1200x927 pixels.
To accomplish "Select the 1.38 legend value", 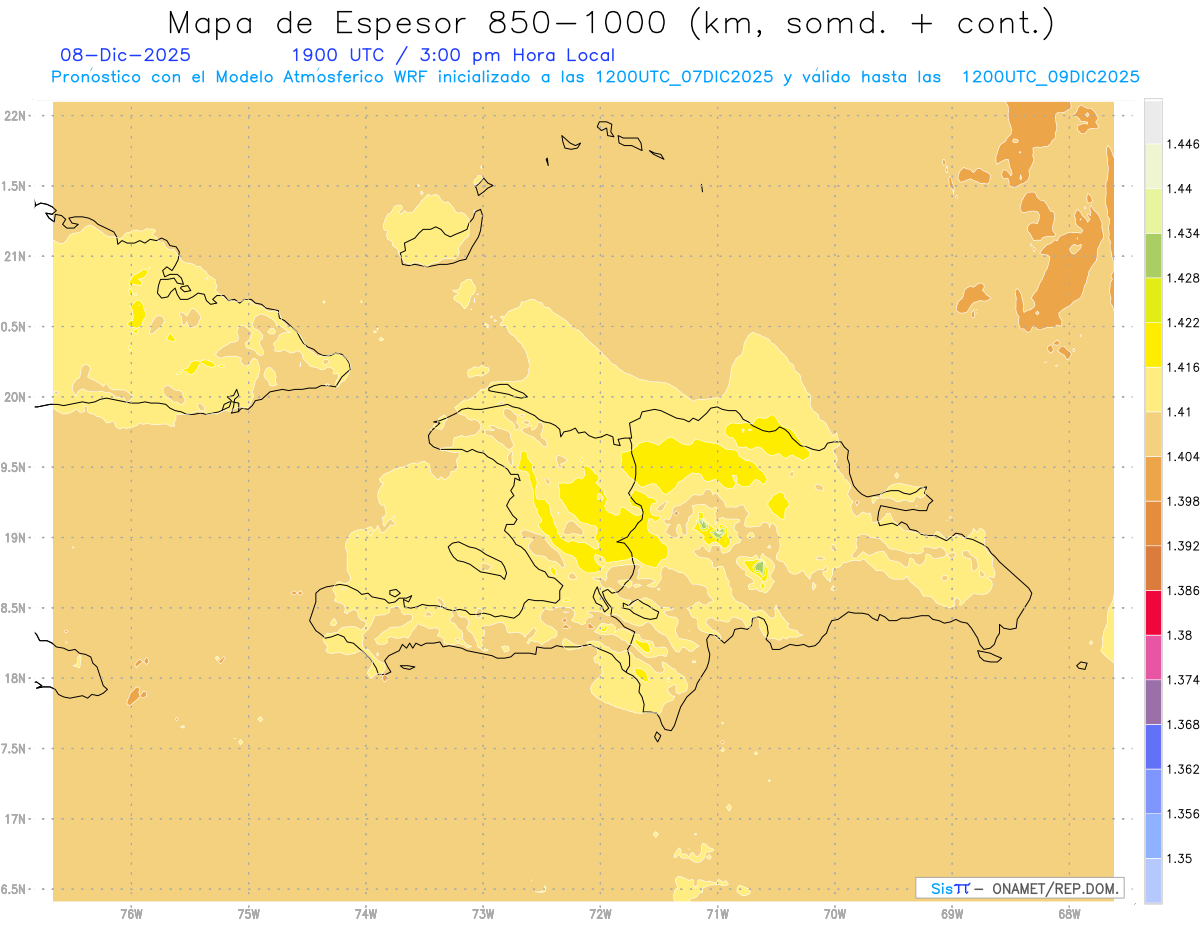I will pyautogui.click(x=1179, y=635).
